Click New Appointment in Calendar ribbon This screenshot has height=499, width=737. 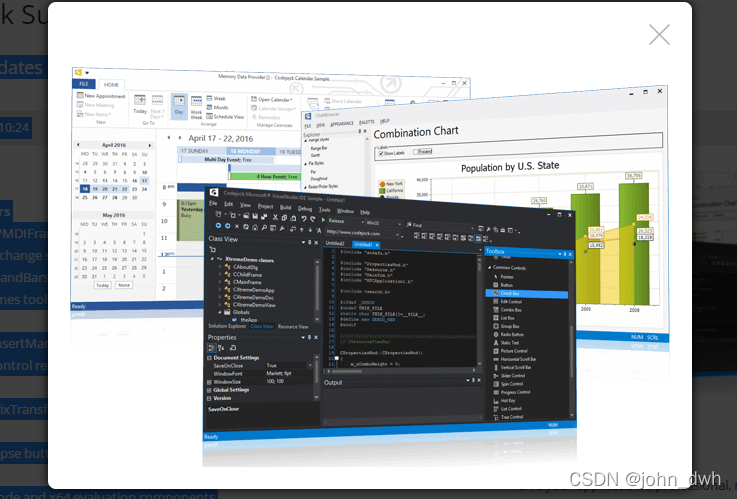click(x=101, y=95)
